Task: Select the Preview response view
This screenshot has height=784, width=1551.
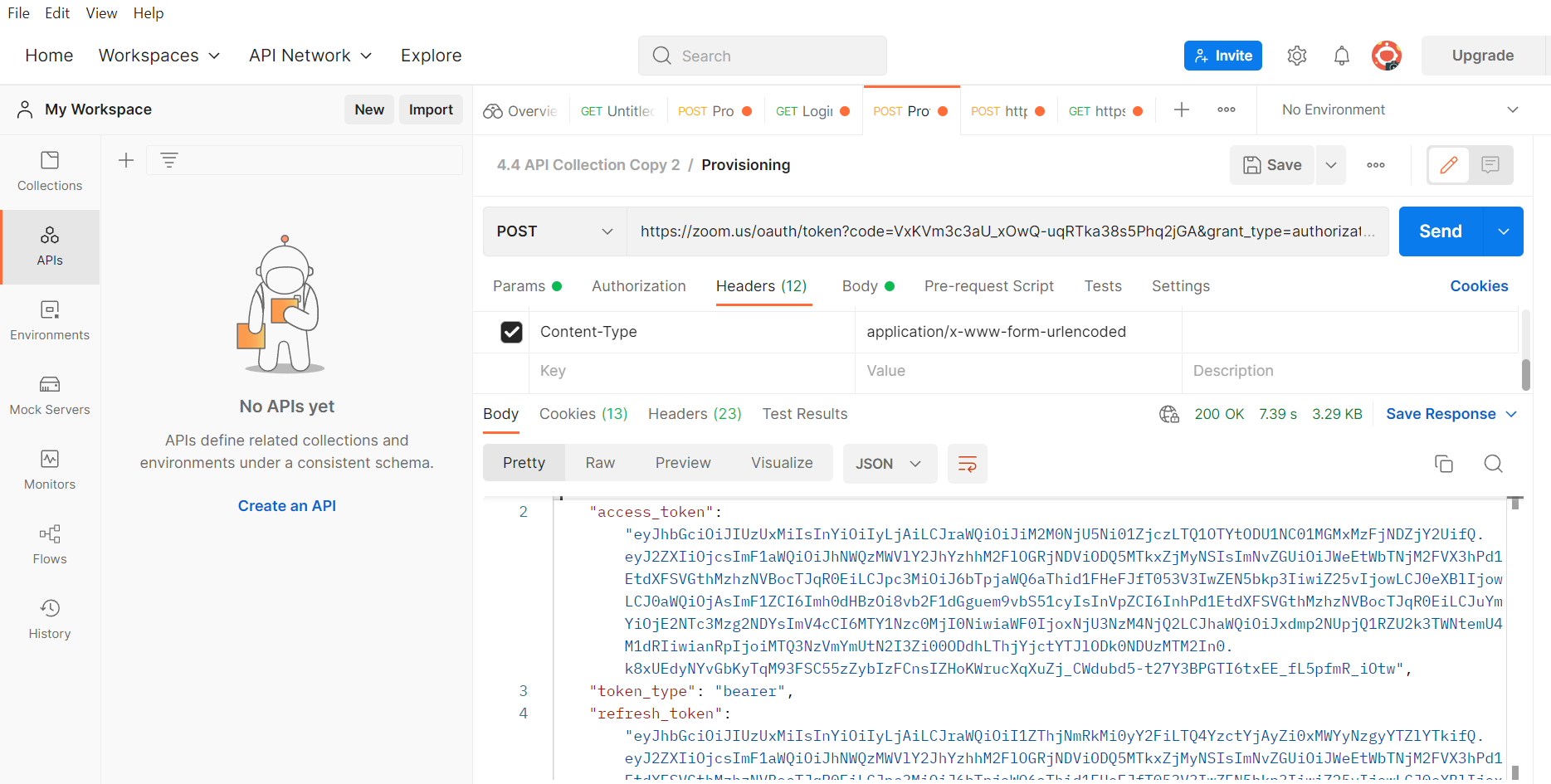Action: 683,463
